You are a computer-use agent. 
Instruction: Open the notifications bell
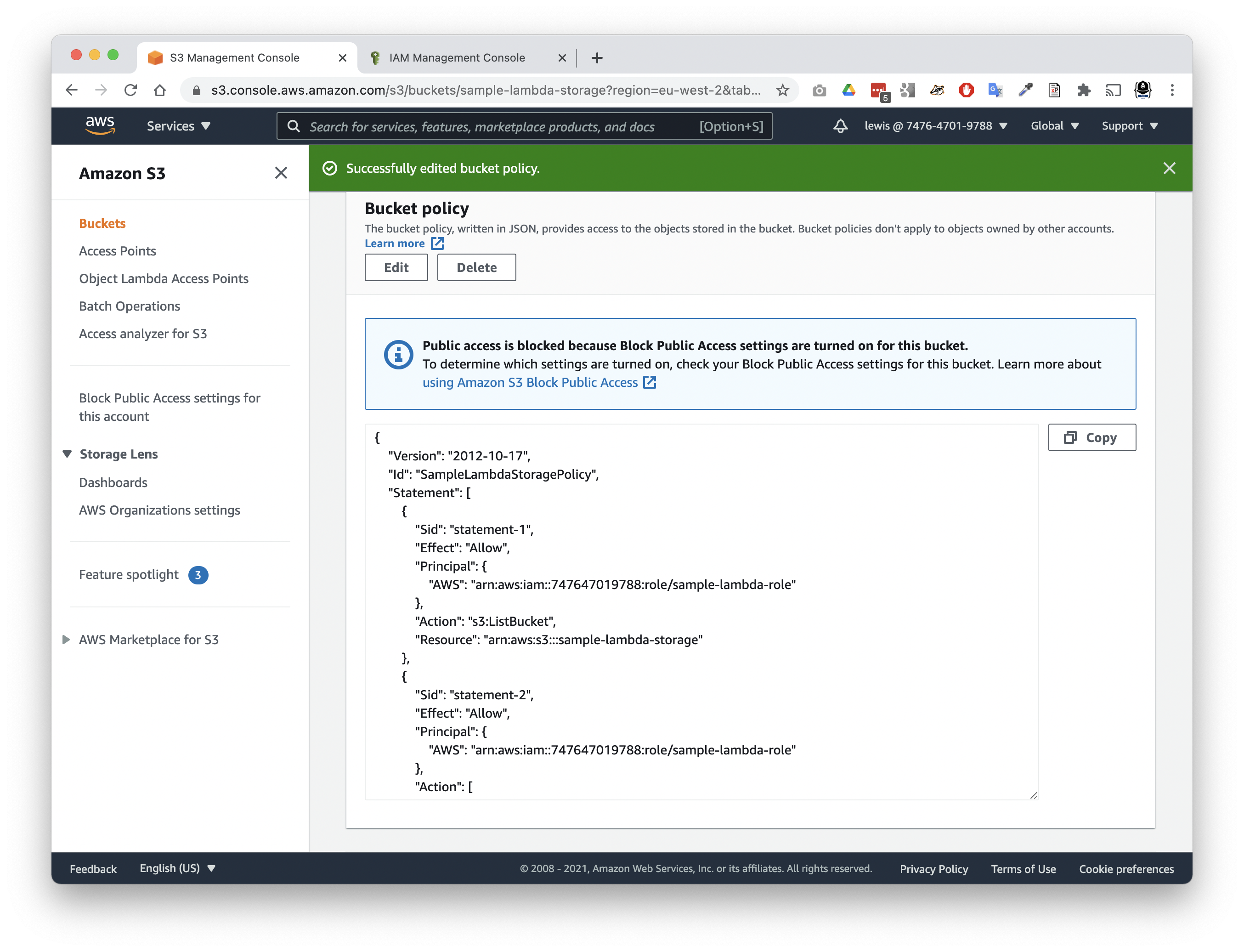click(840, 126)
